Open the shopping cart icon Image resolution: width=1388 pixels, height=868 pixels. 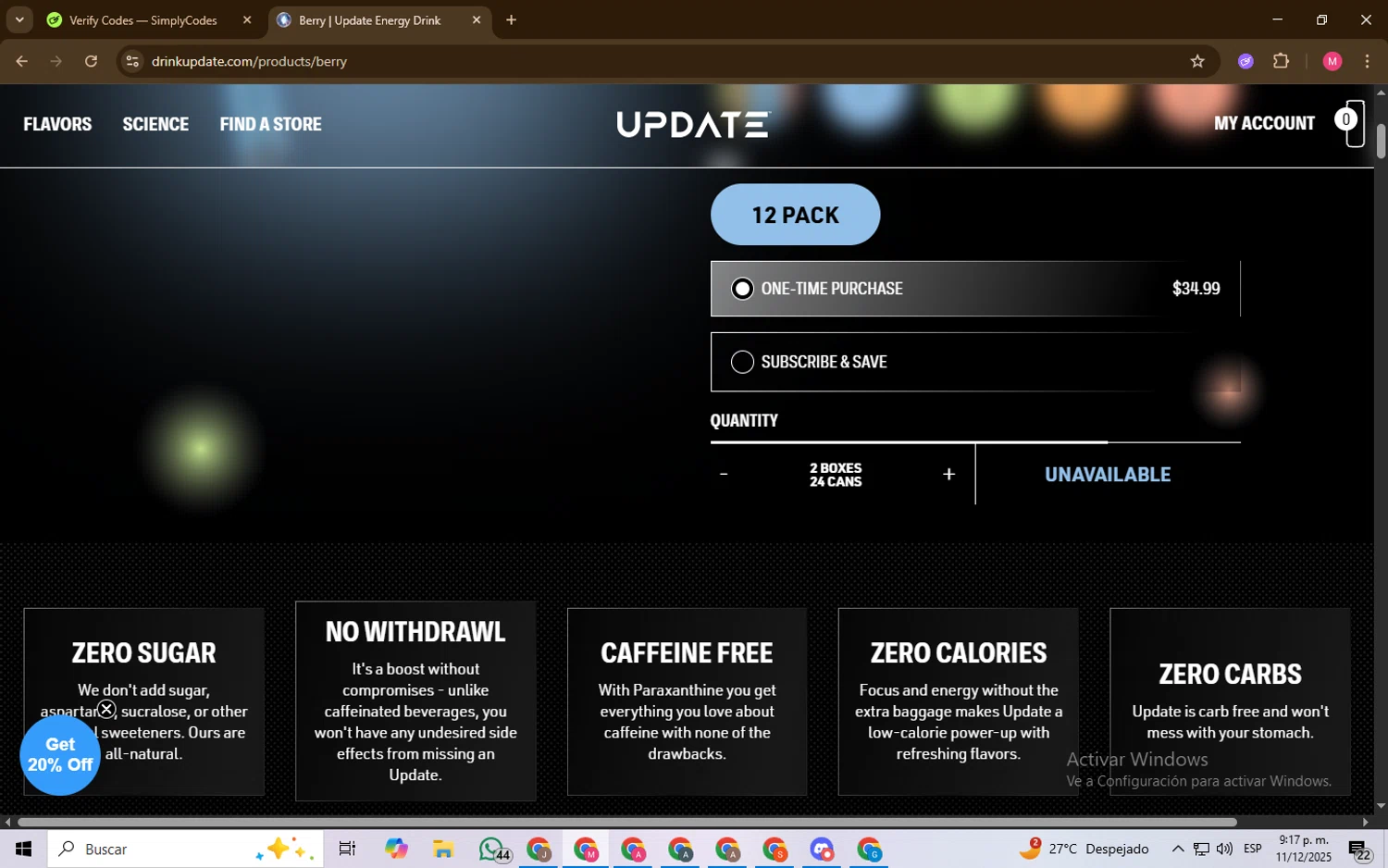(x=1352, y=123)
